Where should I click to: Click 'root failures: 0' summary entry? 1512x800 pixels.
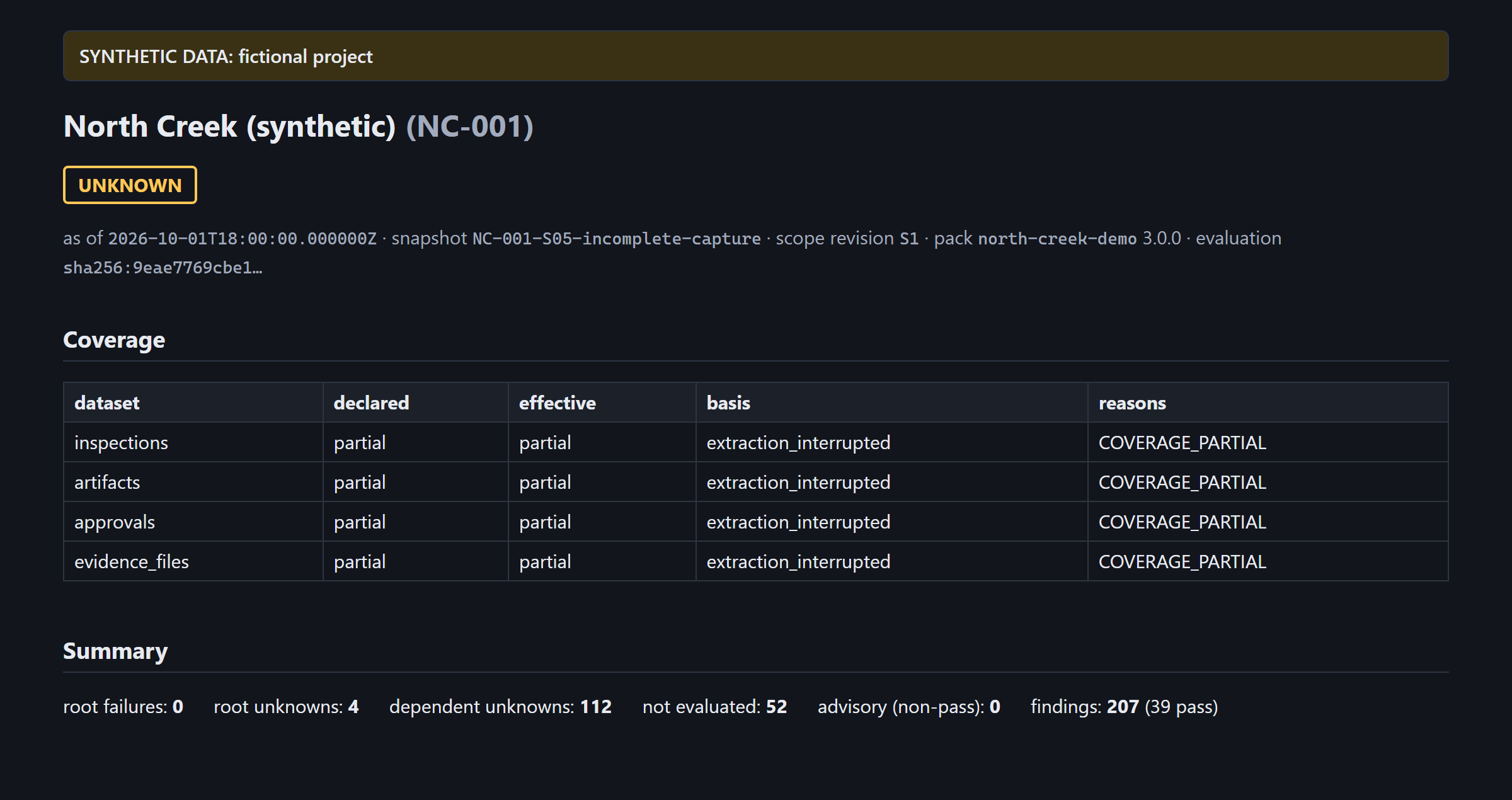tap(123, 707)
